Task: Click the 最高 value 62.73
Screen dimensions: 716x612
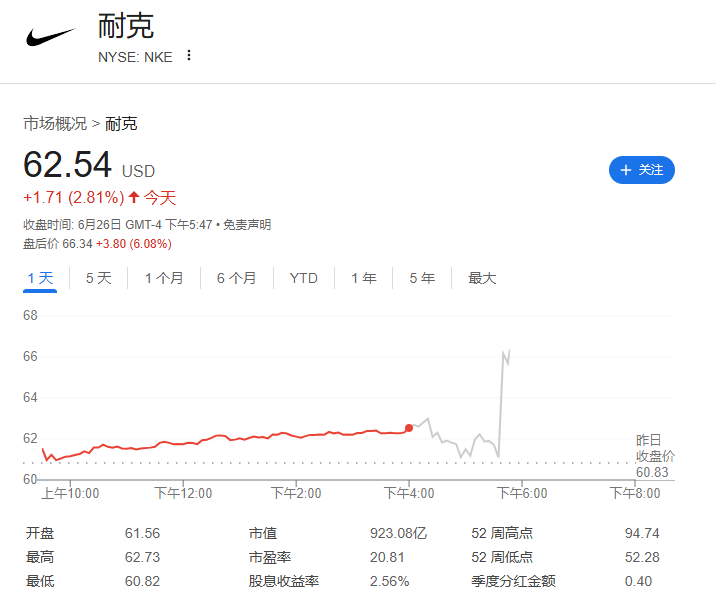Action: pyautogui.click(x=142, y=557)
